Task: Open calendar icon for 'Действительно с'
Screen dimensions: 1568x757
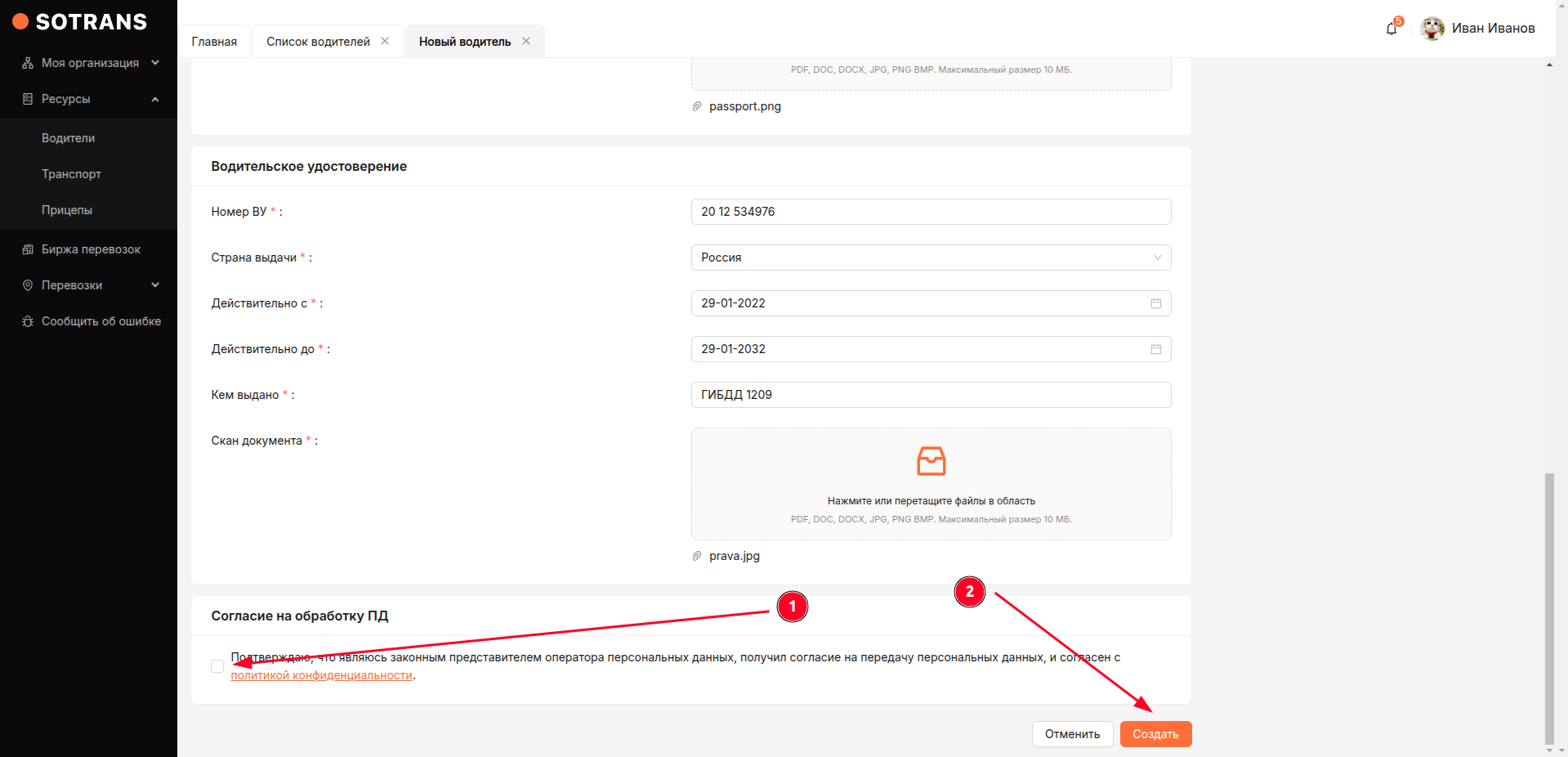Action: coord(1155,303)
